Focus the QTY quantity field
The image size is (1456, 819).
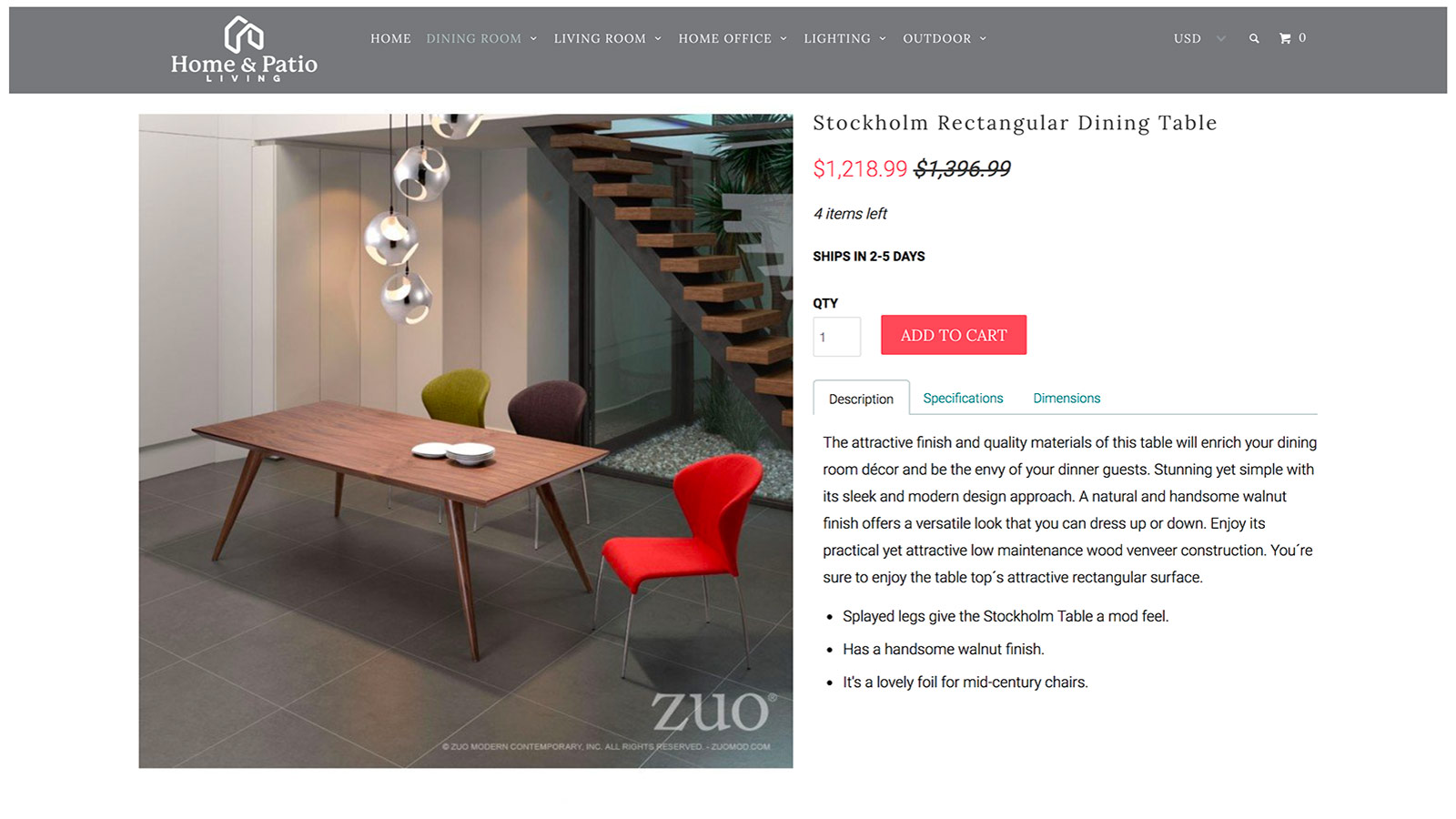point(836,337)
